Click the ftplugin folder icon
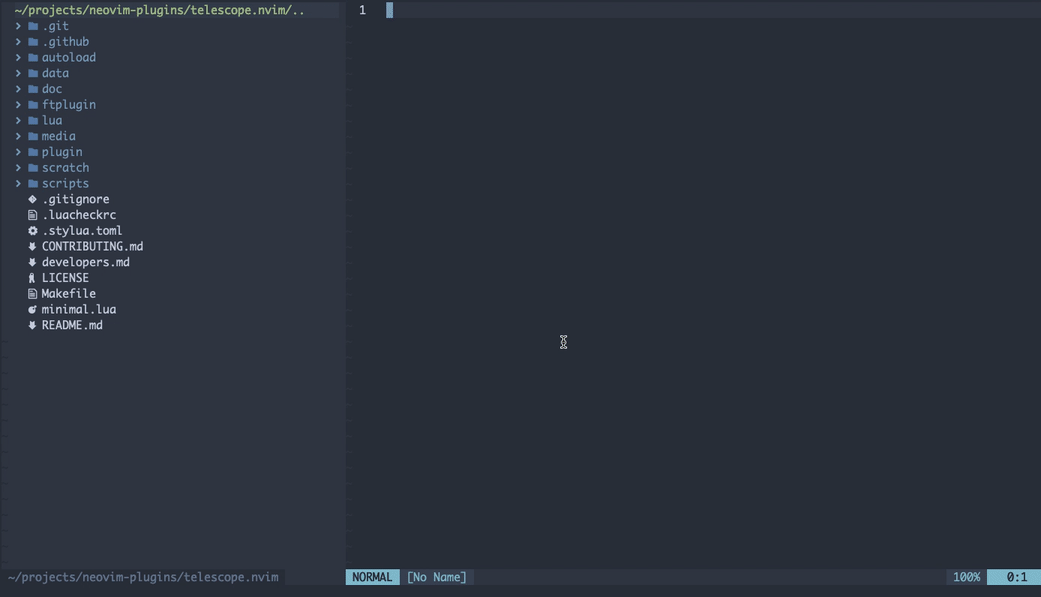Screen dimensions: 1041x597 click(33, 105)
